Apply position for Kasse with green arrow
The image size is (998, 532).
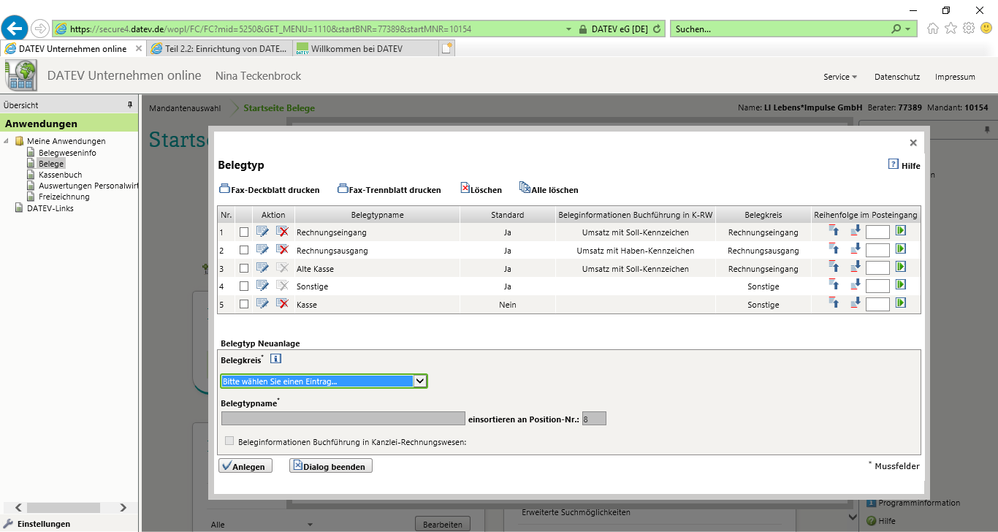click(x=901, y=303)
